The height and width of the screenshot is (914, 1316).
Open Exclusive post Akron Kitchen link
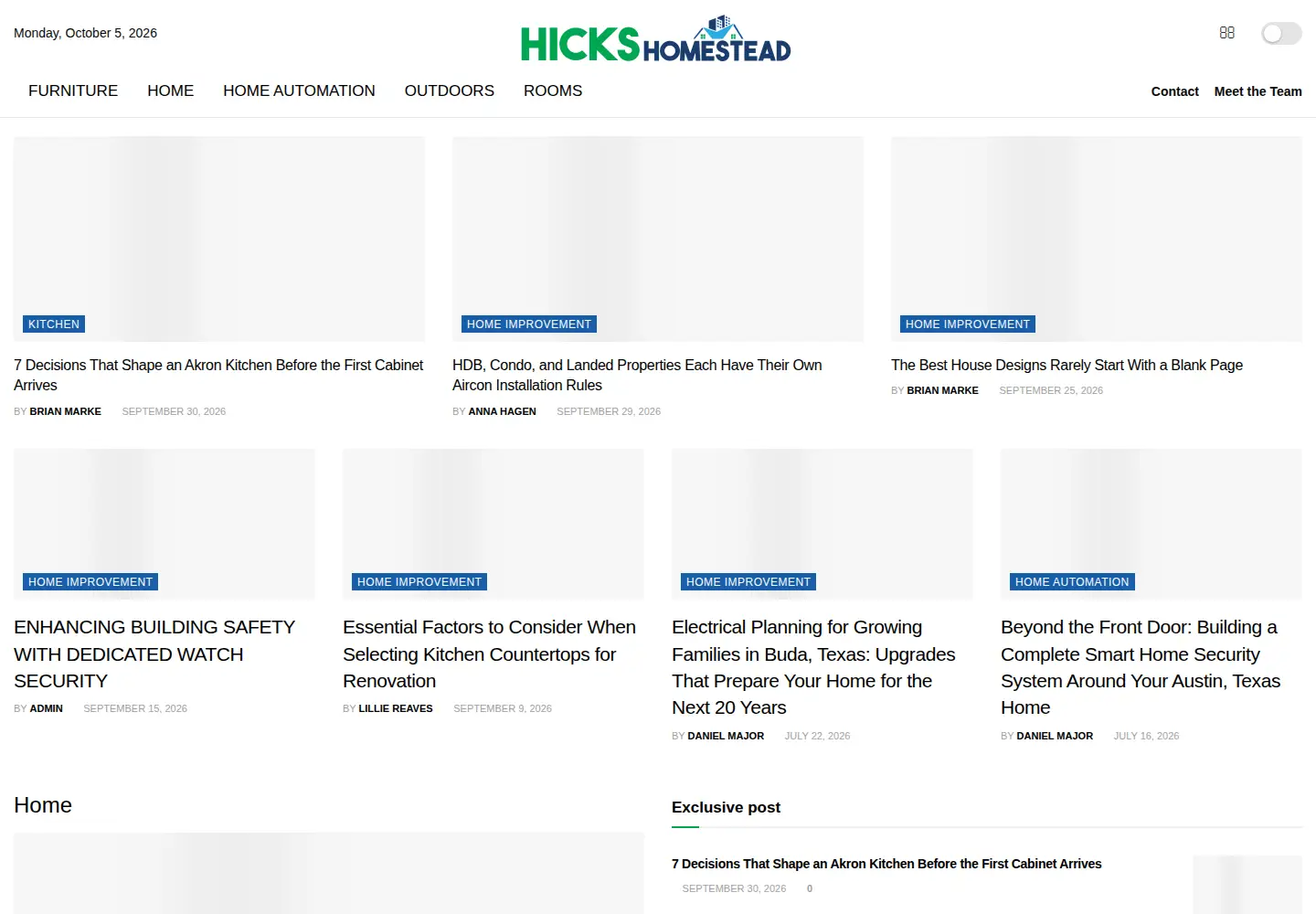click(x=886, y=864)
